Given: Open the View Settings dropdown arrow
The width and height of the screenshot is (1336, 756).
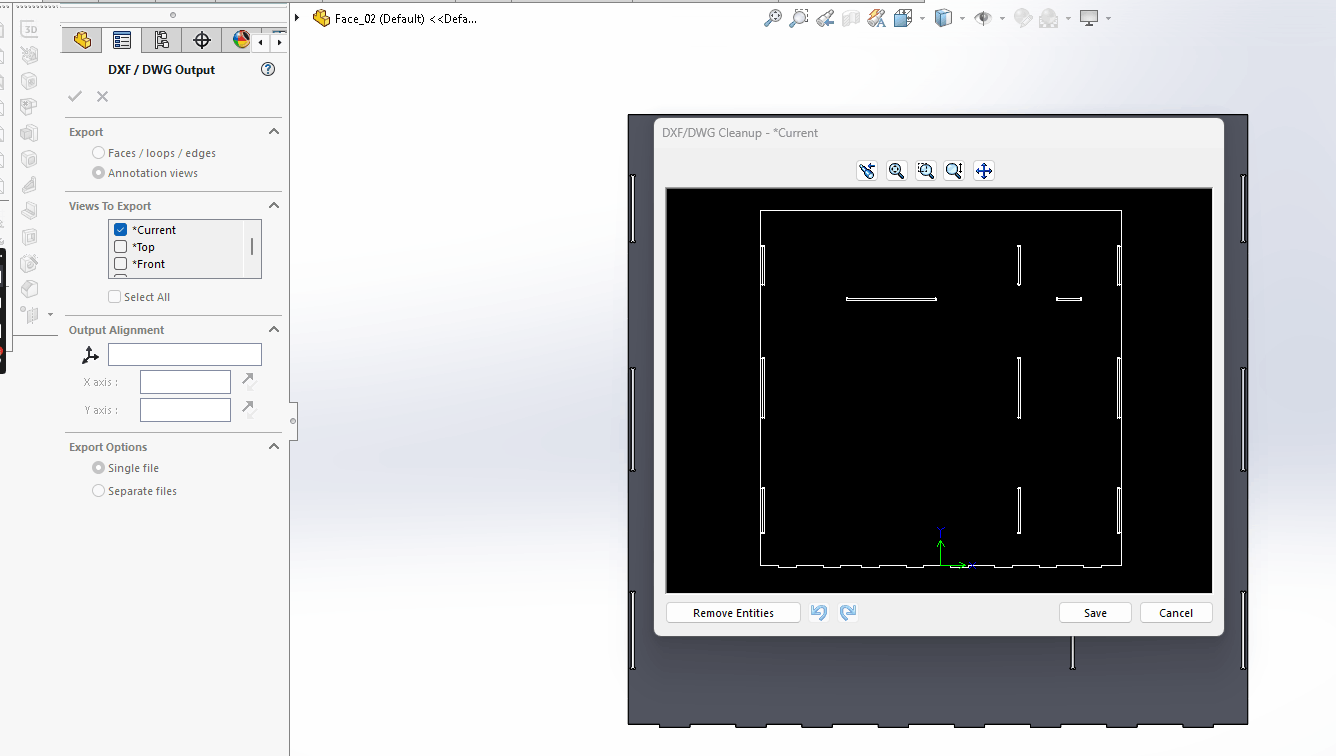Looking at the screenshot, I should pyautogui.click(x=1108, y=18).
